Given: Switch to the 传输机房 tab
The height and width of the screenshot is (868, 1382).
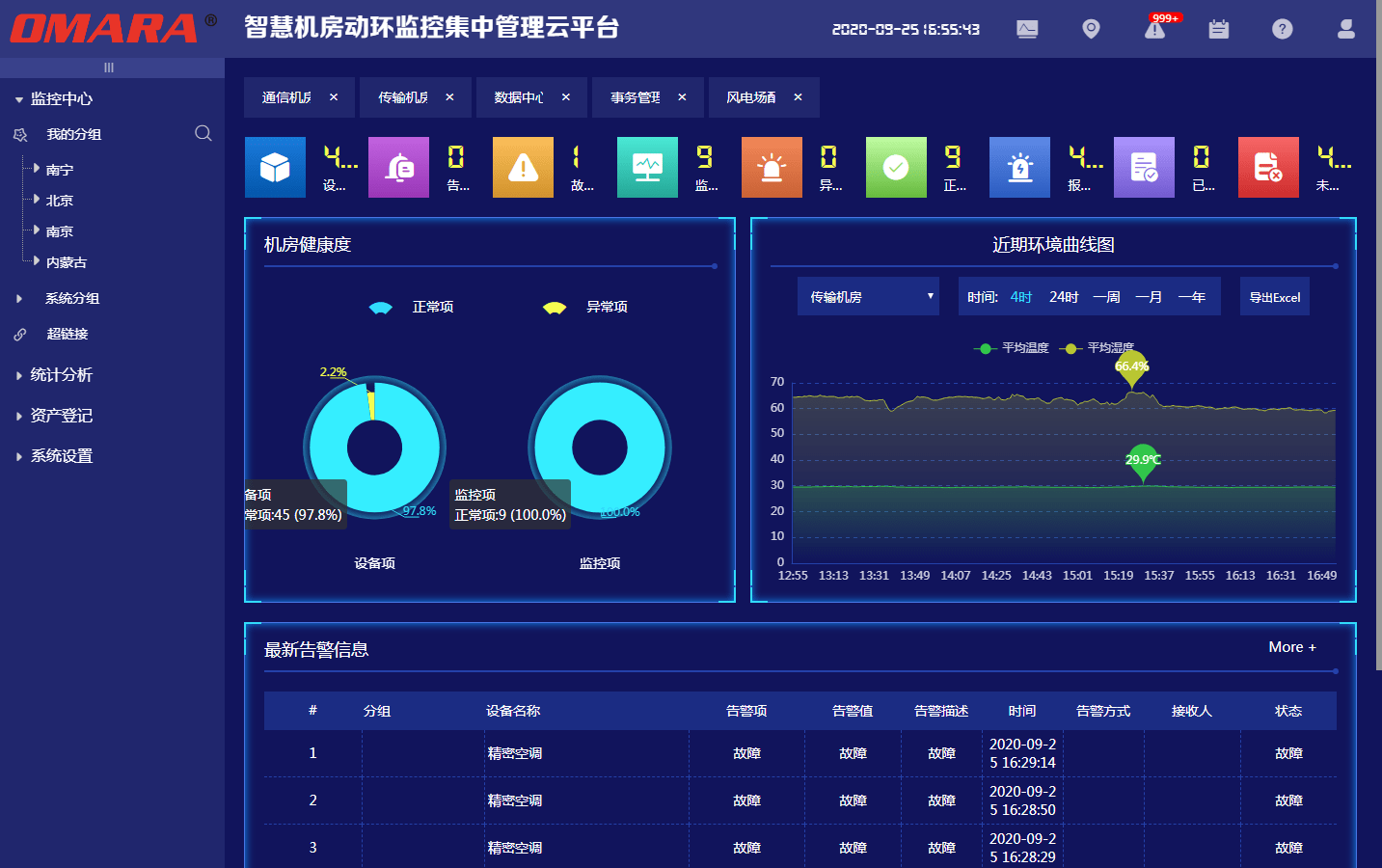Looking at the screenshot, I should click(x=403, y=97).
